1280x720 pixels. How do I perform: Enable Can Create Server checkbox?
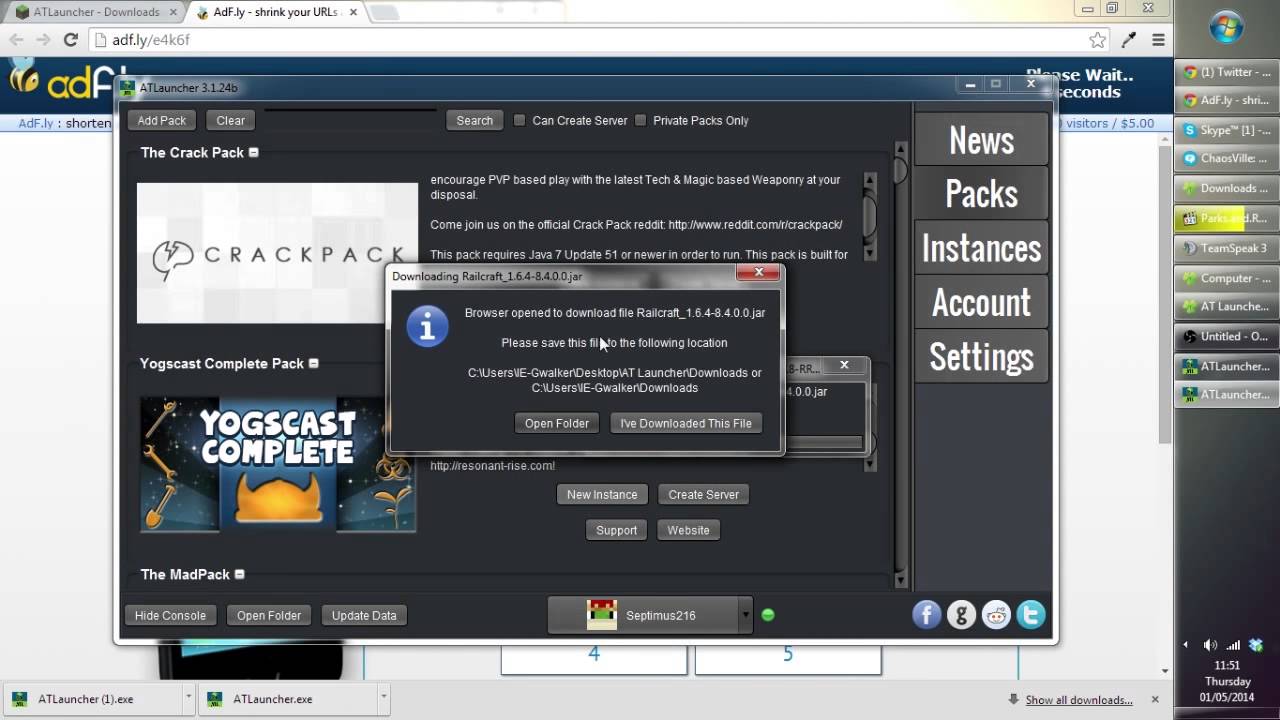(519, 120)
